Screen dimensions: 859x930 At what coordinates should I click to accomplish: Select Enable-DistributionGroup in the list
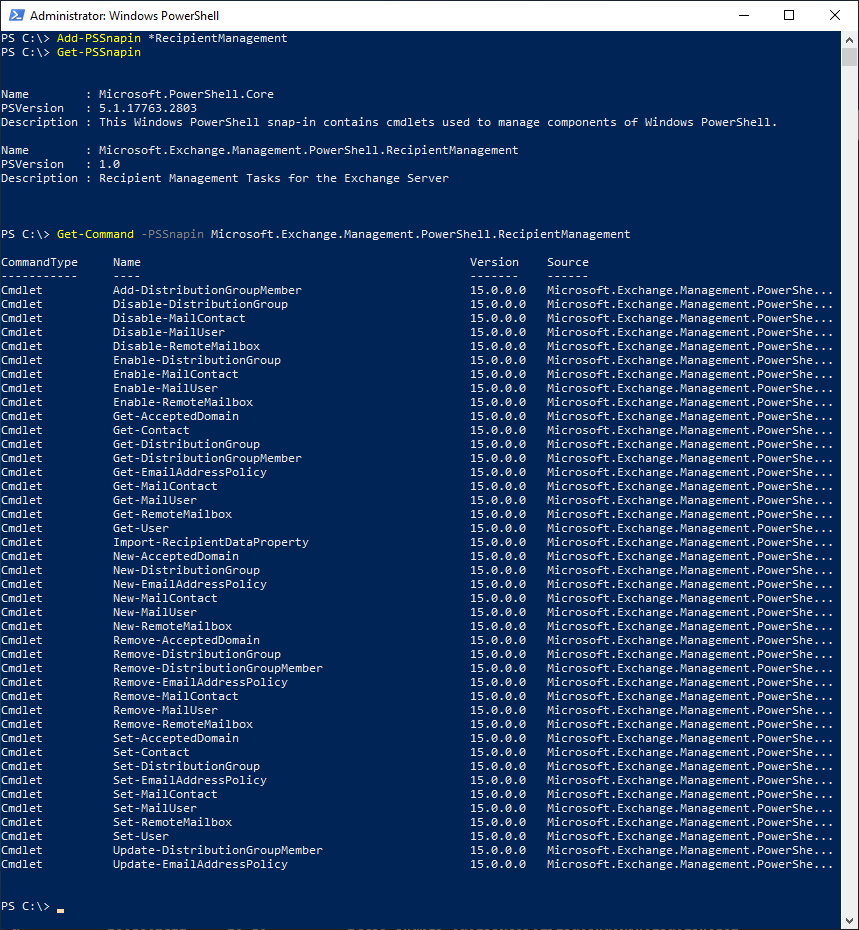(197, 361)
